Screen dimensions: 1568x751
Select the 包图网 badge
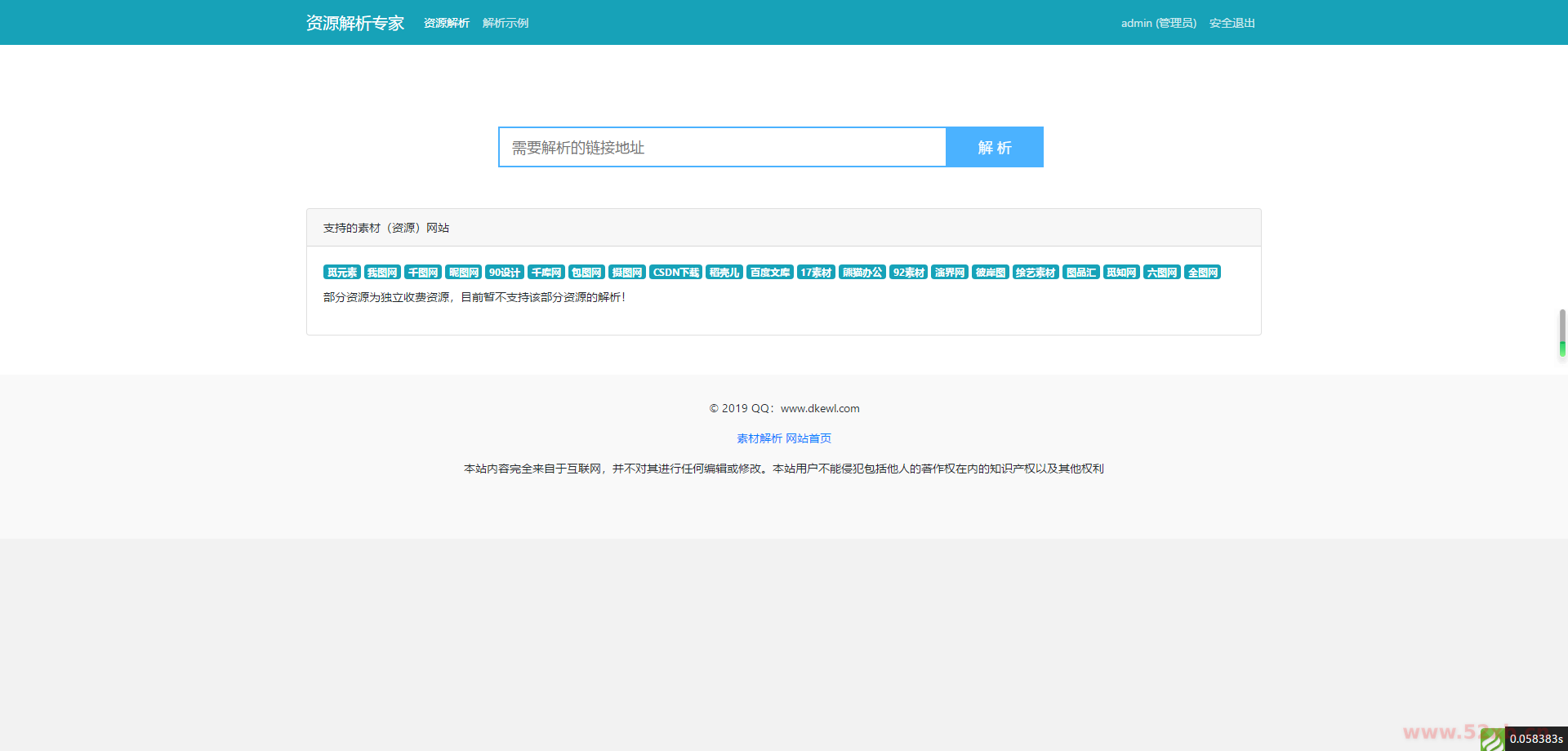click(x=586, y=272)
